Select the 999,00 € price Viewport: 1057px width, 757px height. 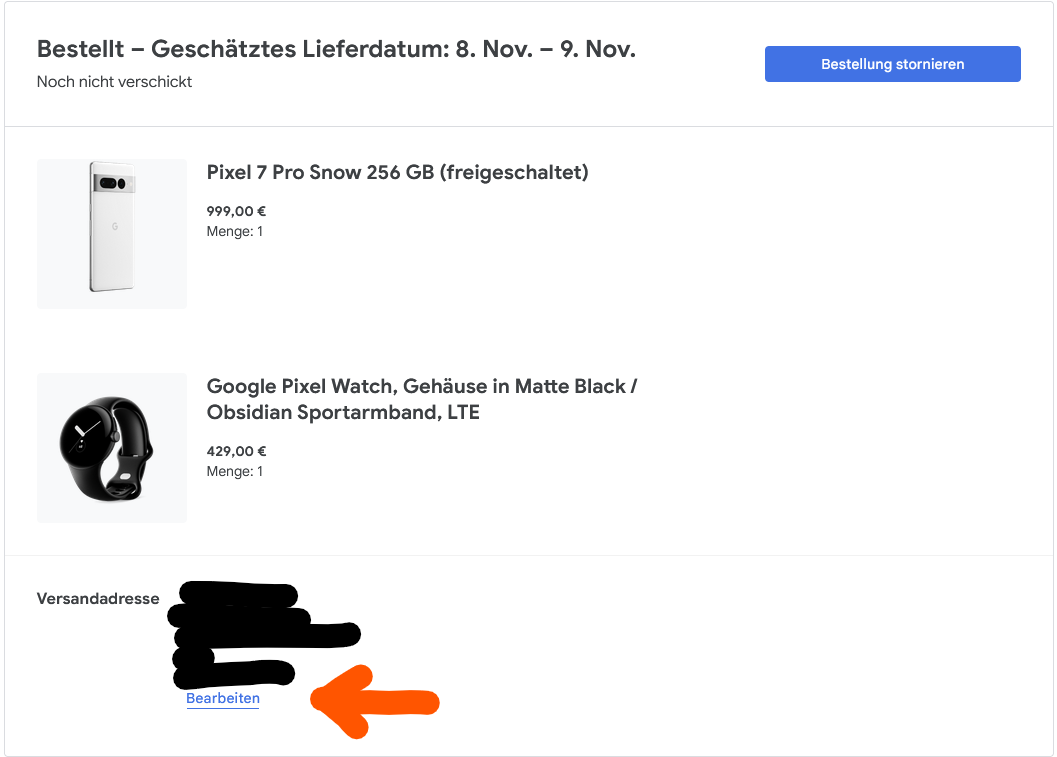[x=236, y=212]
